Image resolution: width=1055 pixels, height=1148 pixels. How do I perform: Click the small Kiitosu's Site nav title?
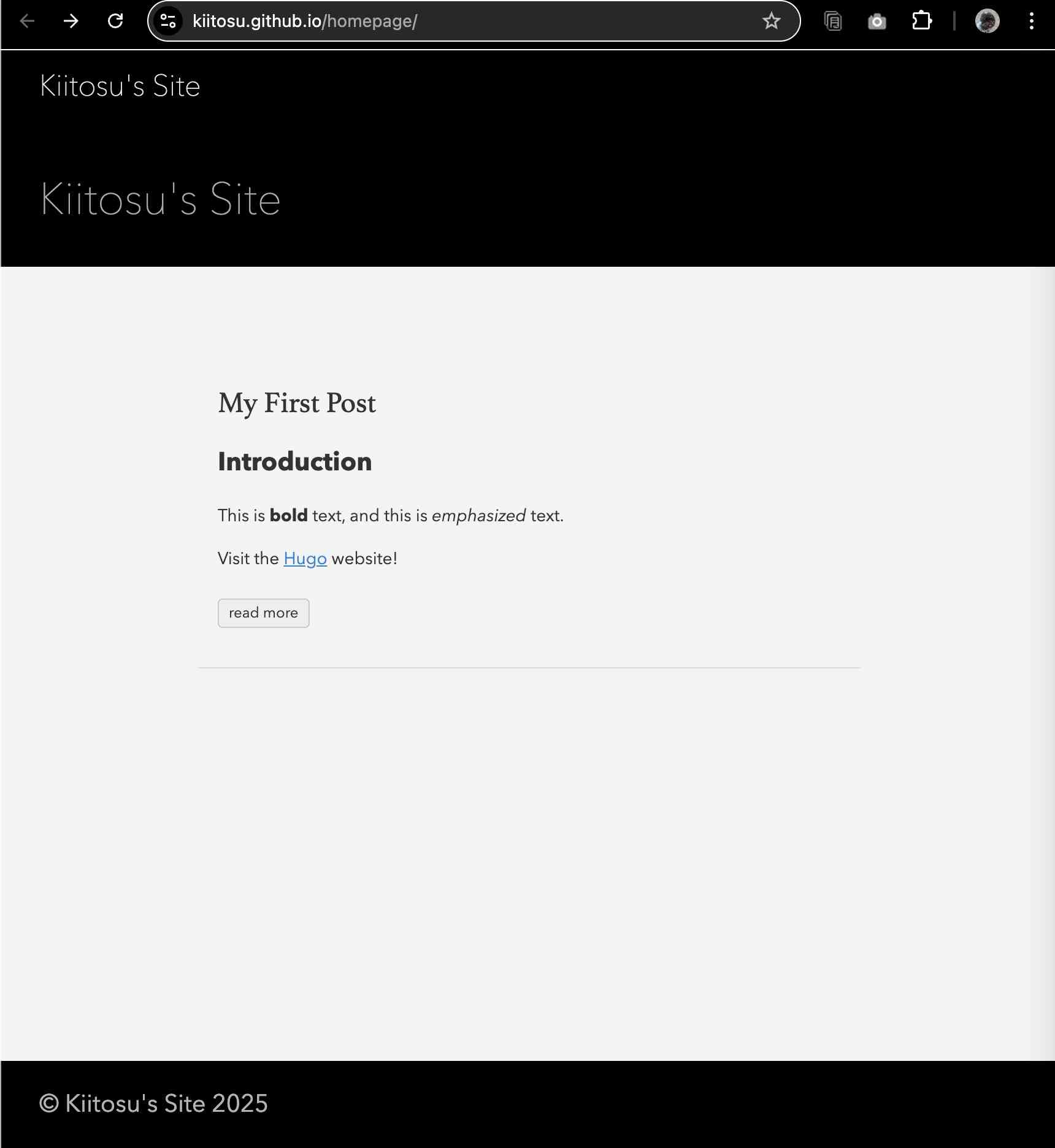120,86
